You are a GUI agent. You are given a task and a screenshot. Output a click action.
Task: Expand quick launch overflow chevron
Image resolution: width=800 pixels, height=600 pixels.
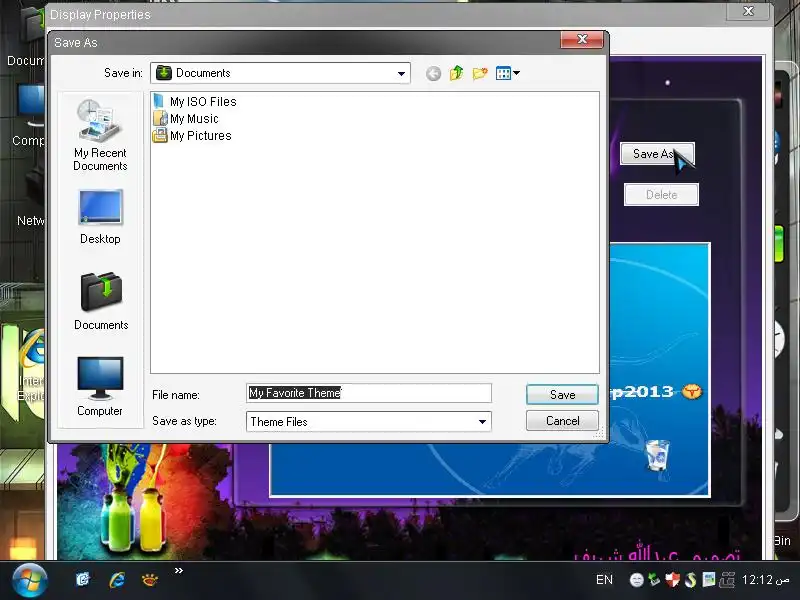pos(179,570)
